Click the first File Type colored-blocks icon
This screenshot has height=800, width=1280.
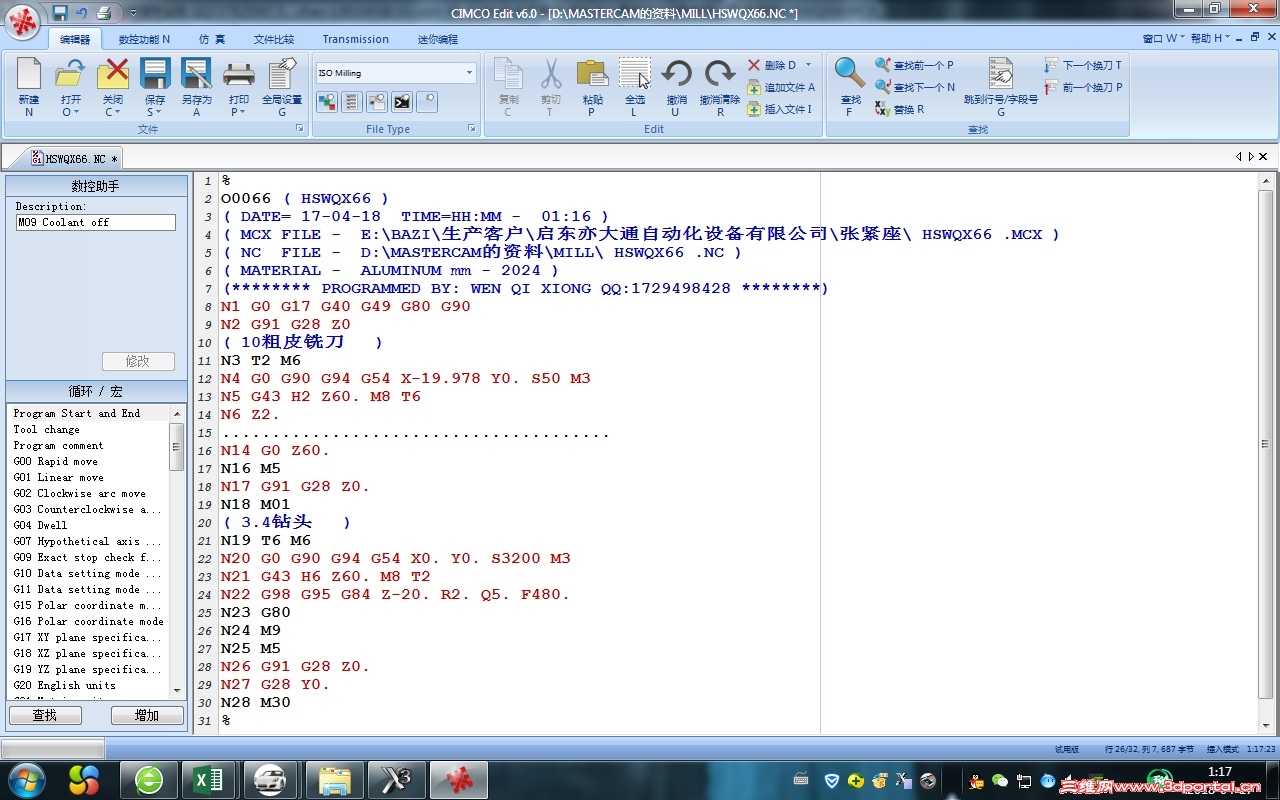click(327, 101)
